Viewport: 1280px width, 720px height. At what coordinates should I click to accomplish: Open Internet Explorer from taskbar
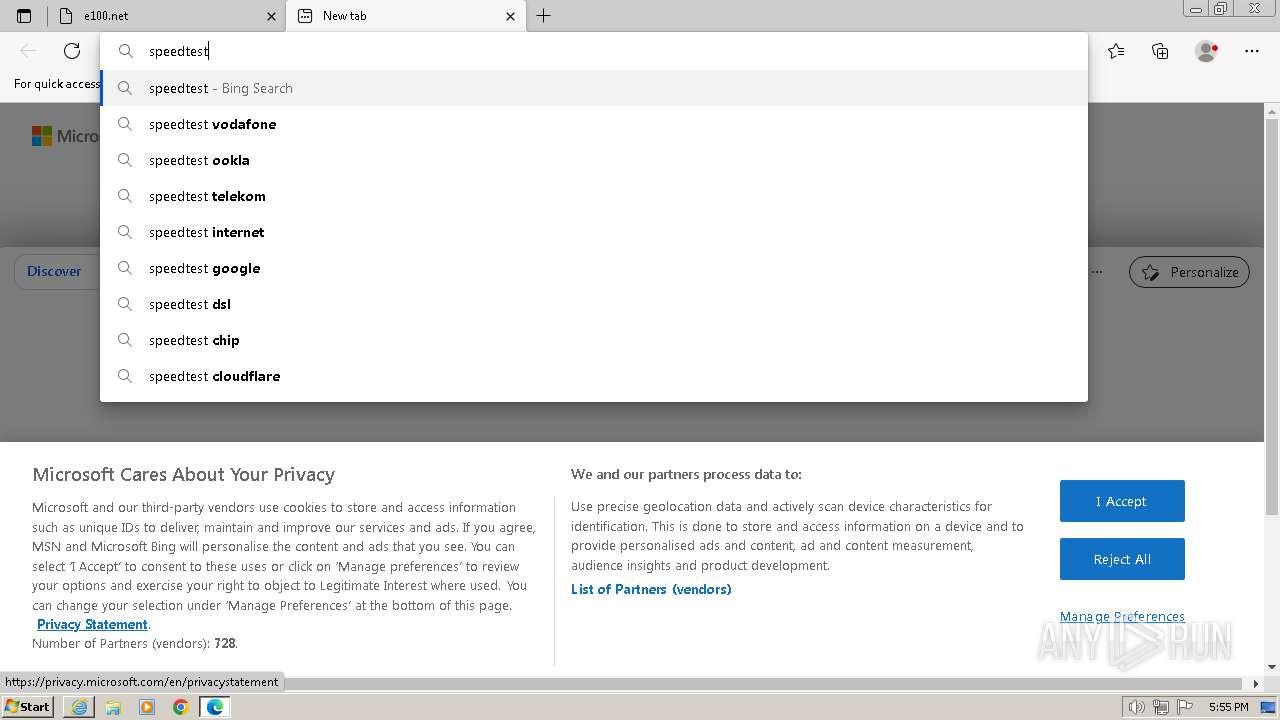click(x=79, y=707)
